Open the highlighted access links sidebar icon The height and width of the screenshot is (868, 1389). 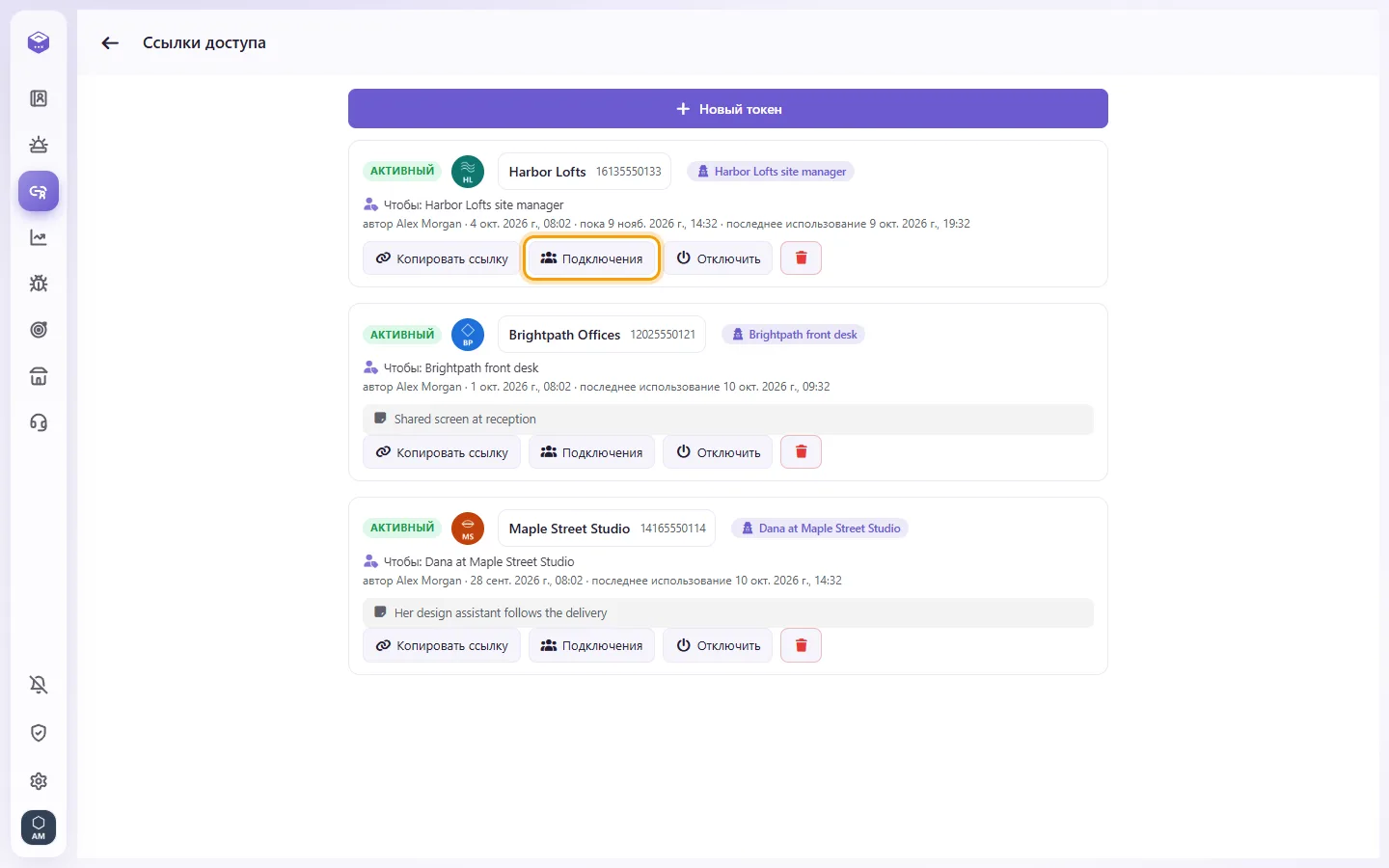coord(39,191)
